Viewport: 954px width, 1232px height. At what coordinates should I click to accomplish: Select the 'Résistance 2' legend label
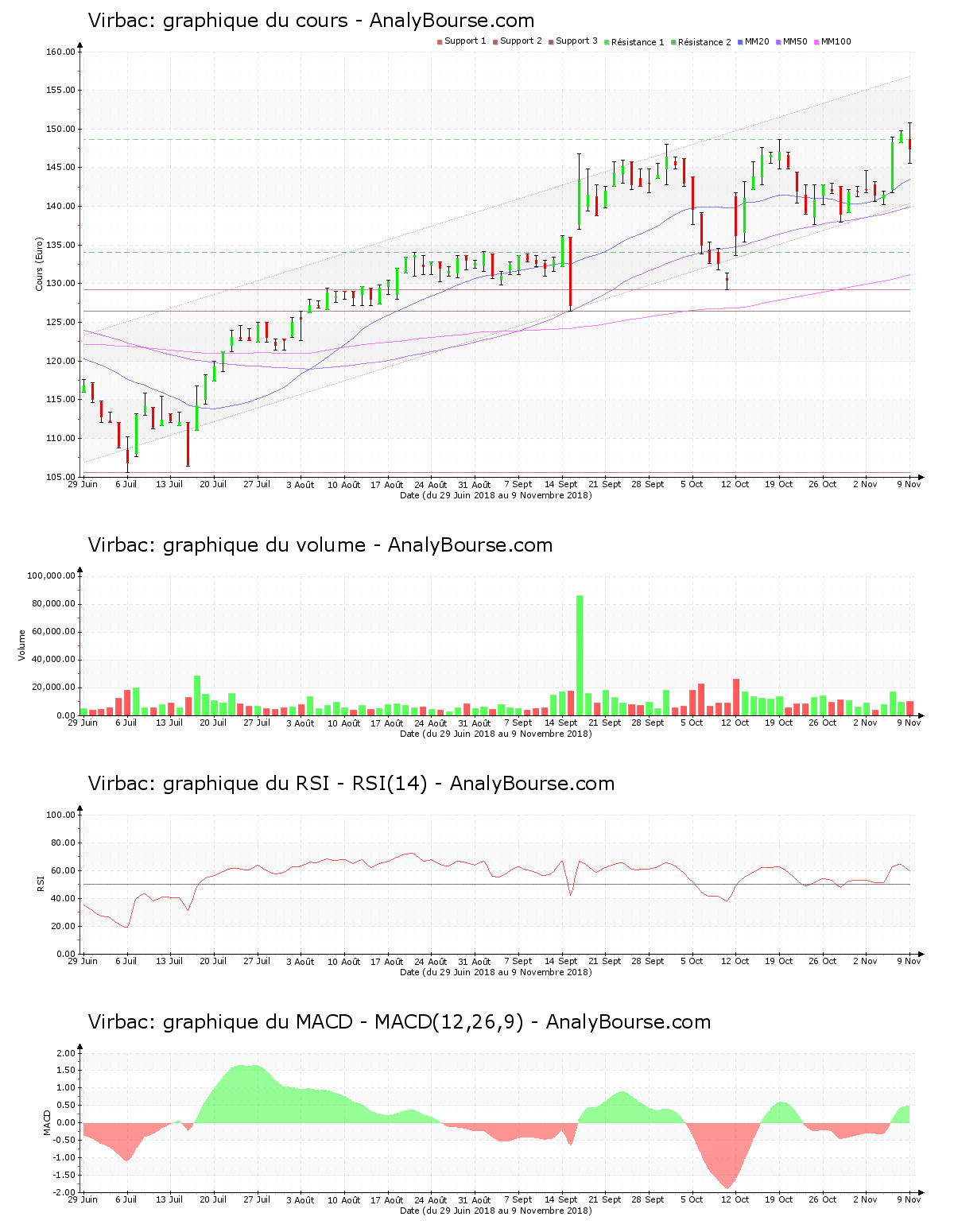[704, 42]
